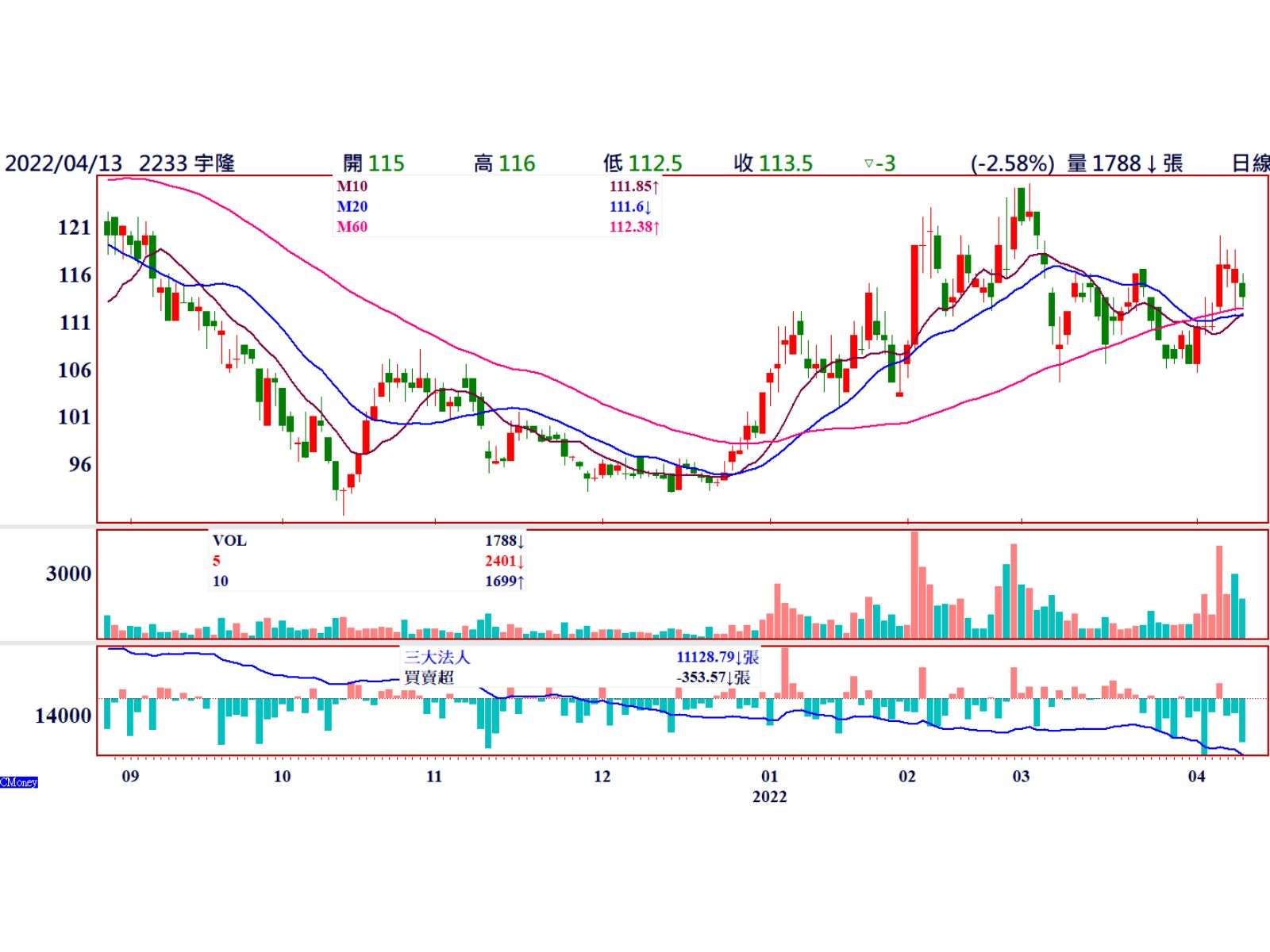
Task: Click the 日線 daily chart label
Action: pyautogui.click(x=1249, y=163)
